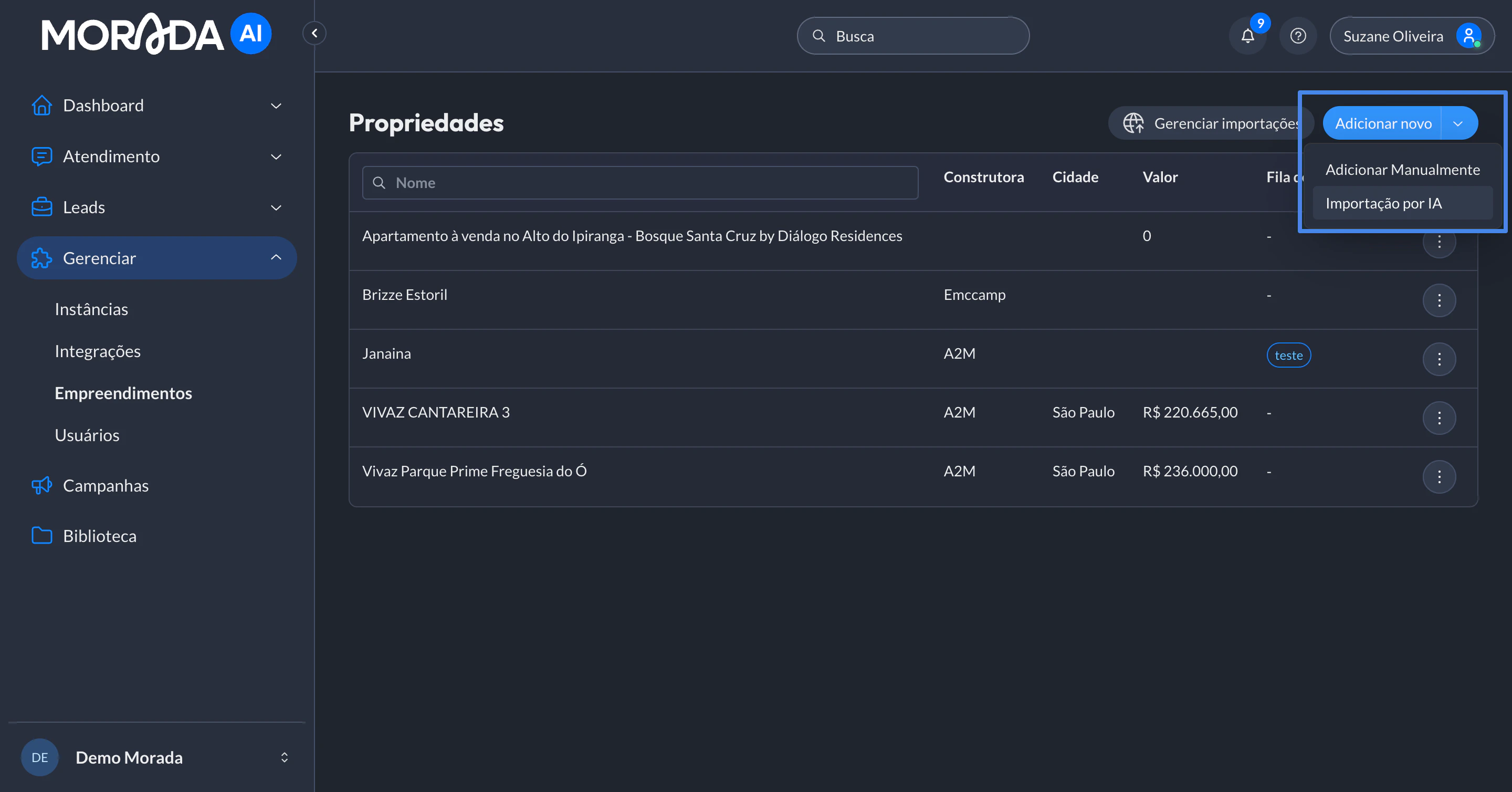This screenshot has width=1512, height=792.
Task: Open the Demo Morada workspace switcher
Action: click(x=284, y=757)
